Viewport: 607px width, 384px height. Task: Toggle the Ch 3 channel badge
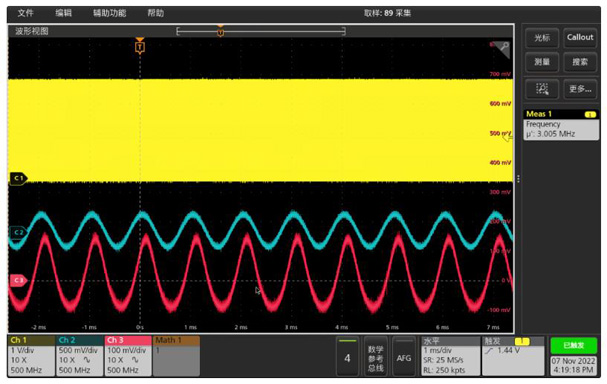click(128, 356)
